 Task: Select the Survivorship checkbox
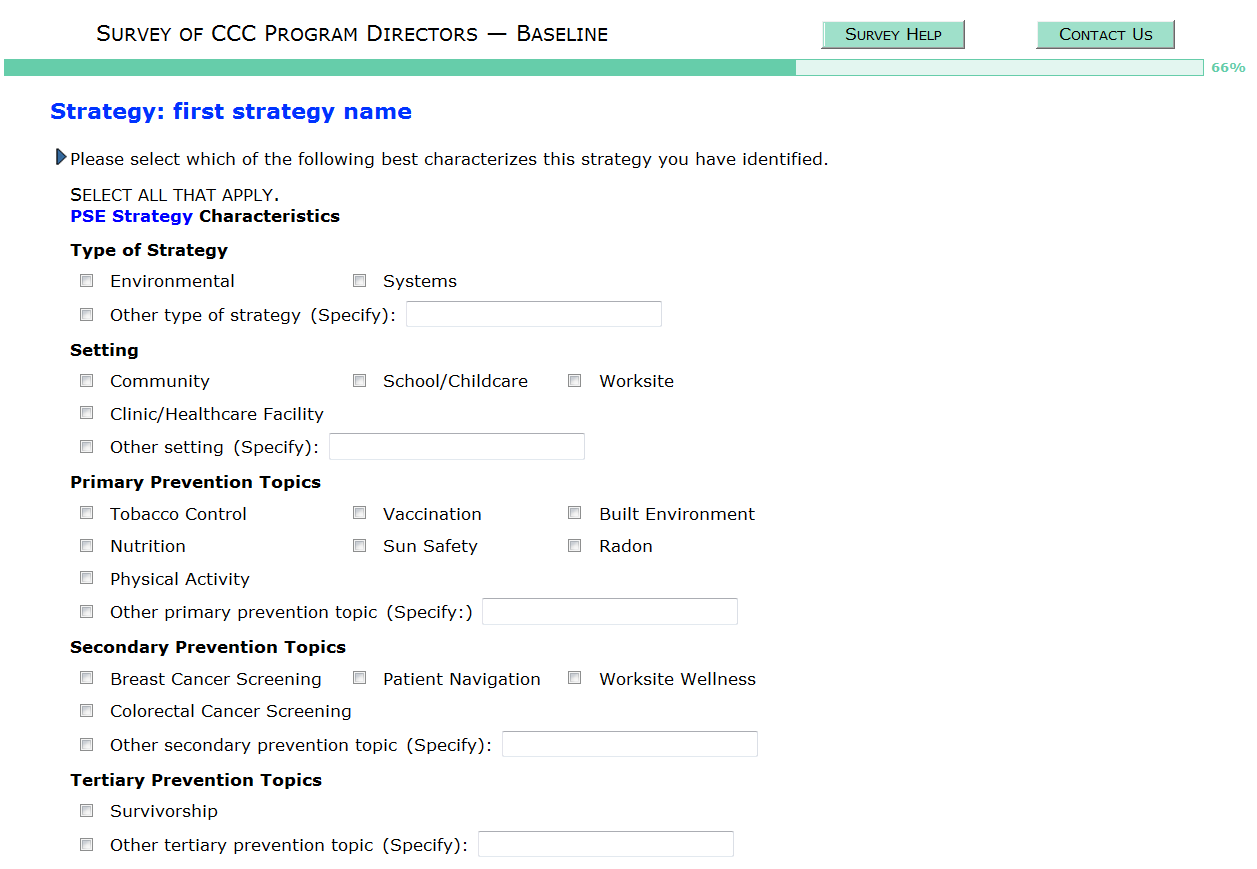(87, 811)
